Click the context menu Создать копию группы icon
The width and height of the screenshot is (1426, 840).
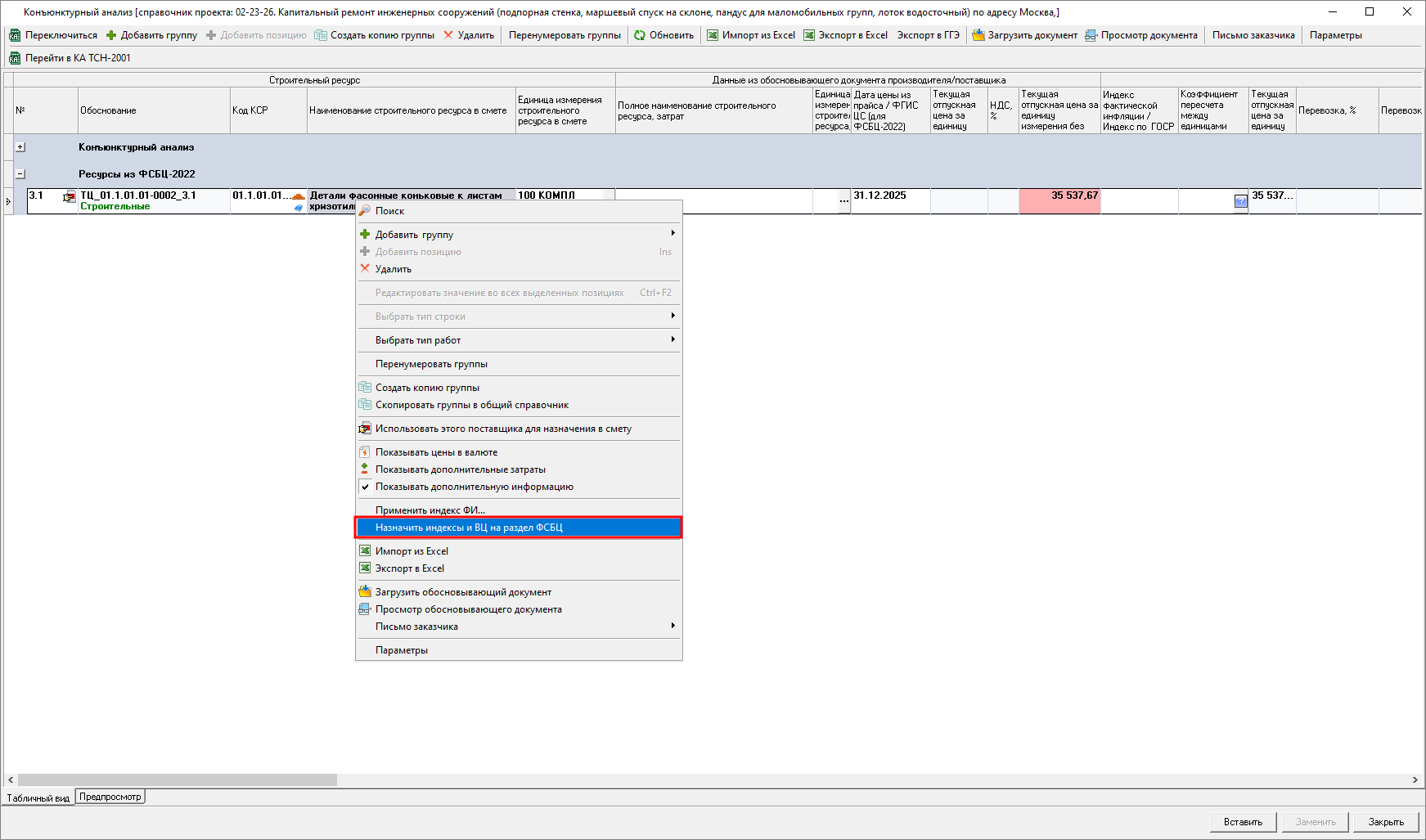365,388
